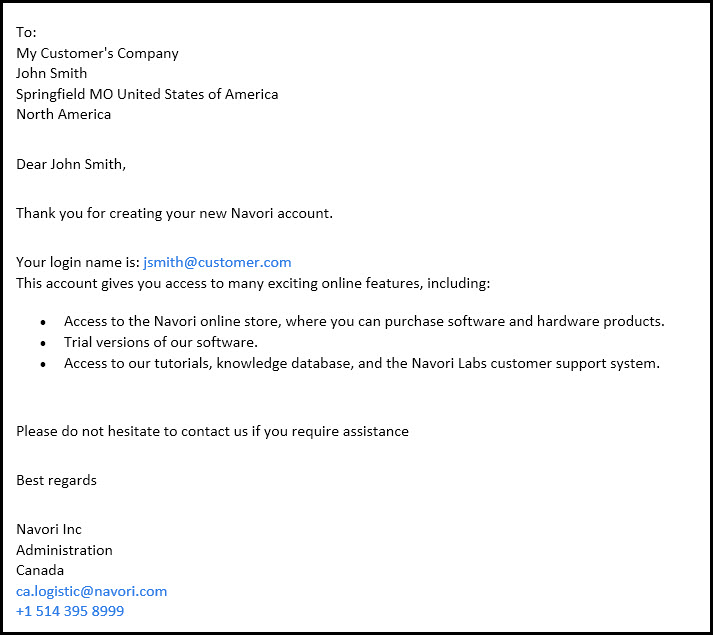
Task: Click the "Thank you for creating" sentence
Action: point(174,213)
